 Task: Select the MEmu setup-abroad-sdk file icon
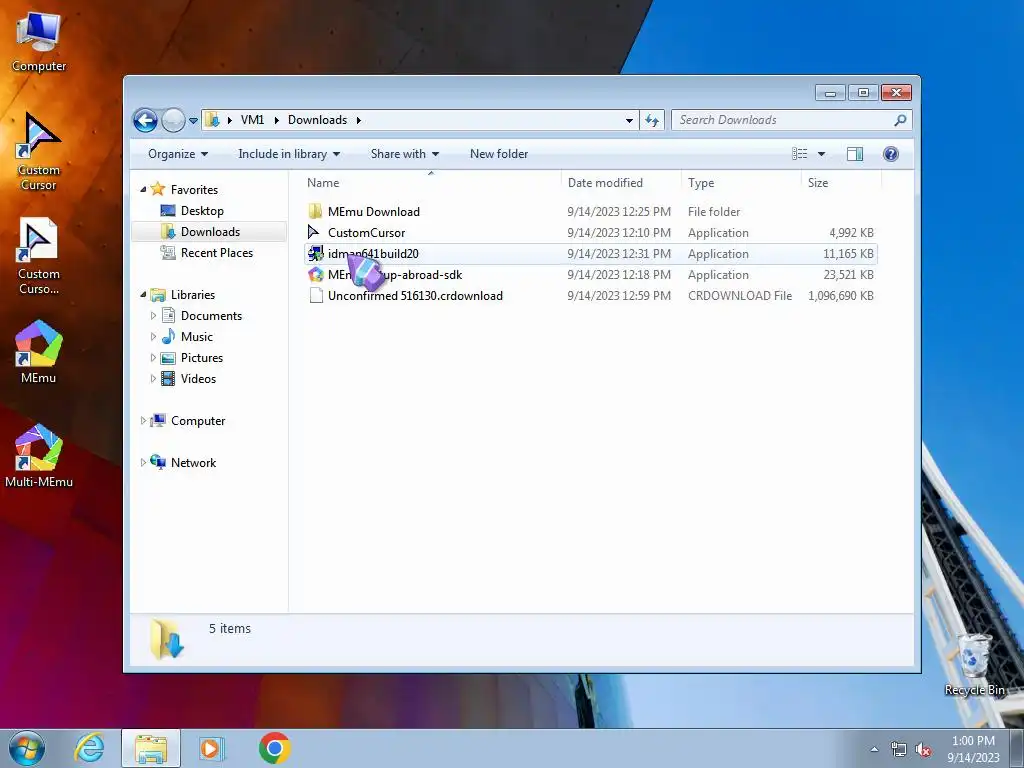315,274
